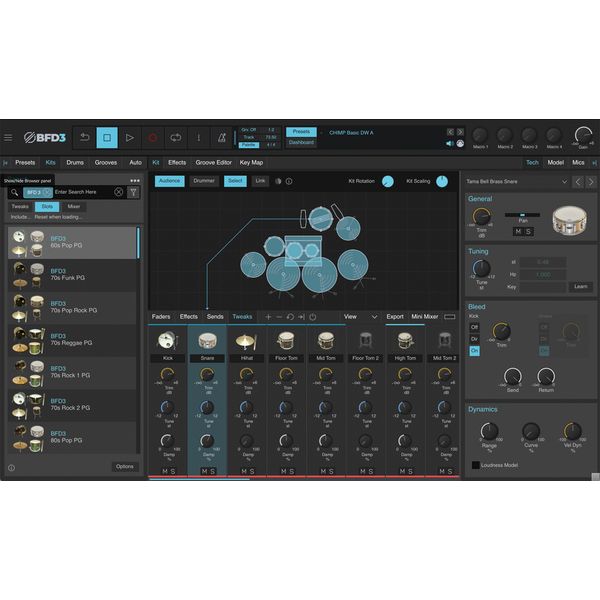Switch to the Groove Editor tab
The height and width of the screenshot is (600, 600).
[214, 163]
